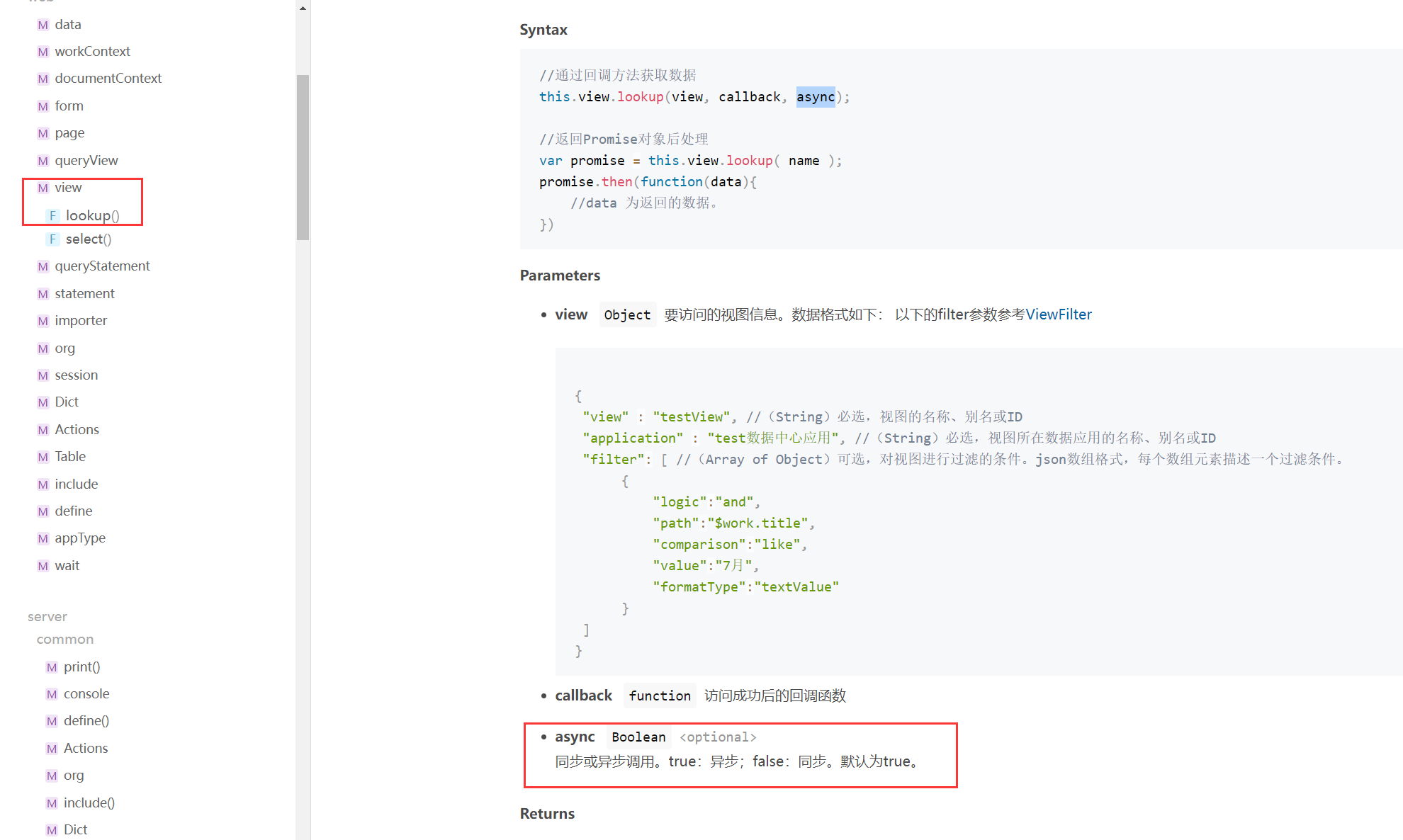Click the M icon beside workContext
Screen dimensions: 1403x840
[43, 52]
